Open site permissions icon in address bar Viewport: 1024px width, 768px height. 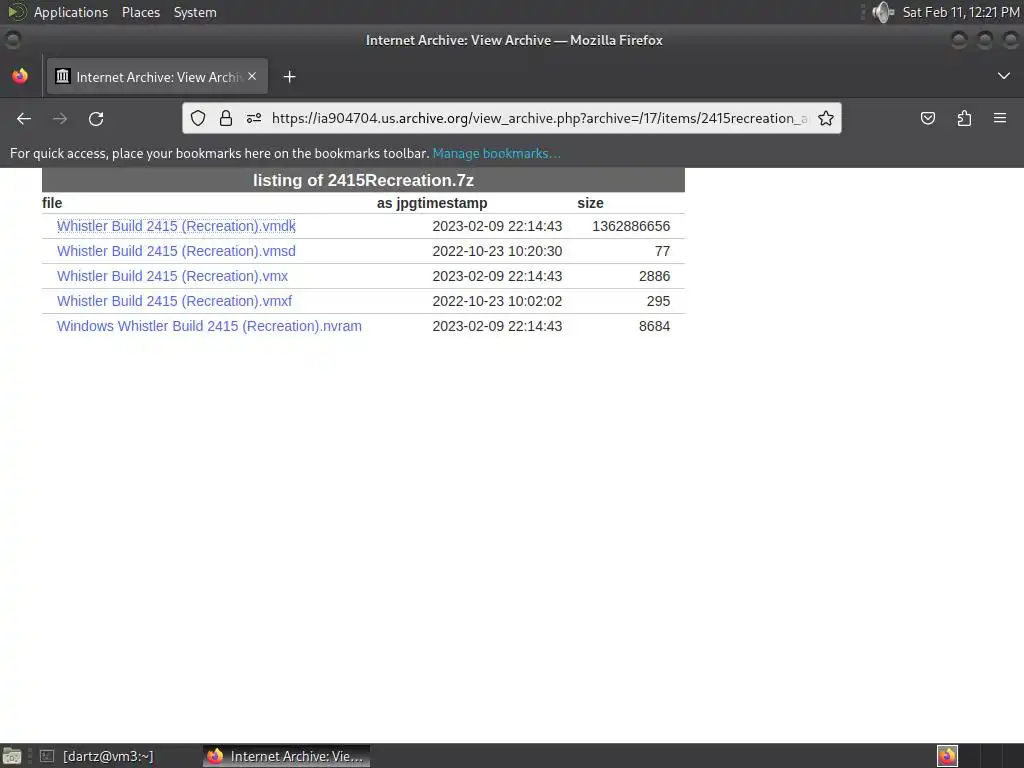point(254,118)
